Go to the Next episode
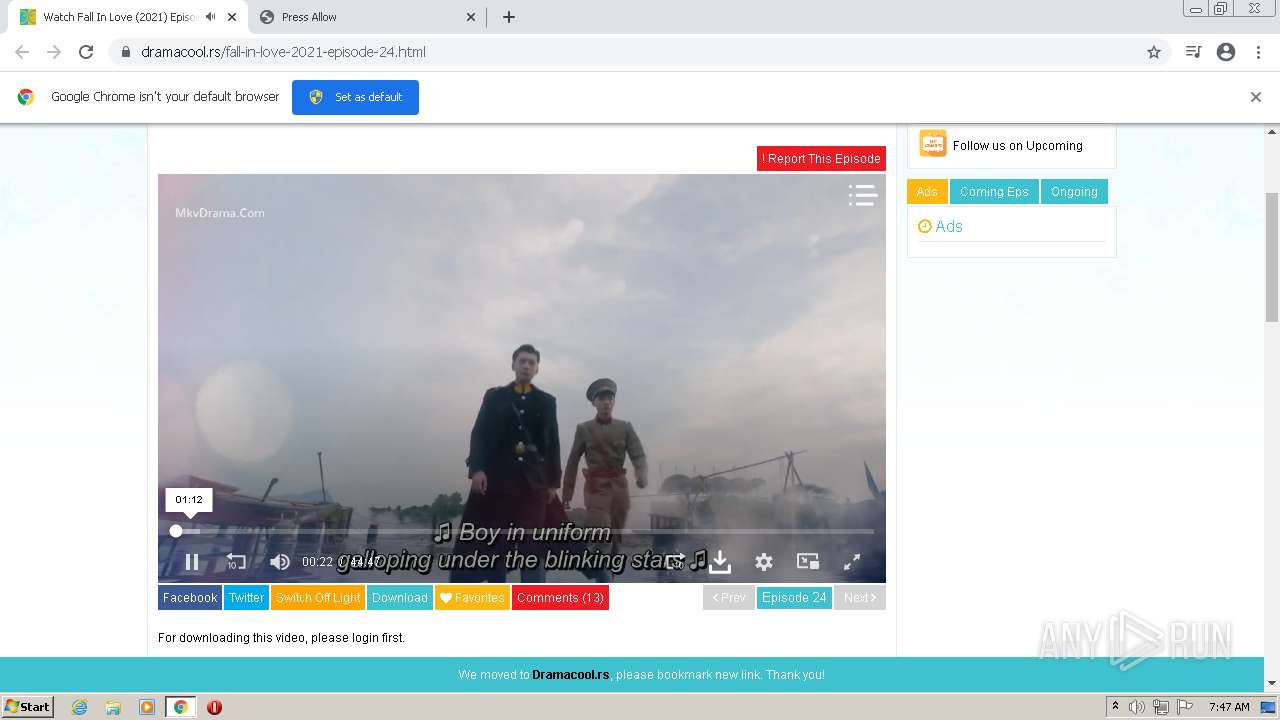The width and height of the screenshot is (1280, 720). pos(859,598)
